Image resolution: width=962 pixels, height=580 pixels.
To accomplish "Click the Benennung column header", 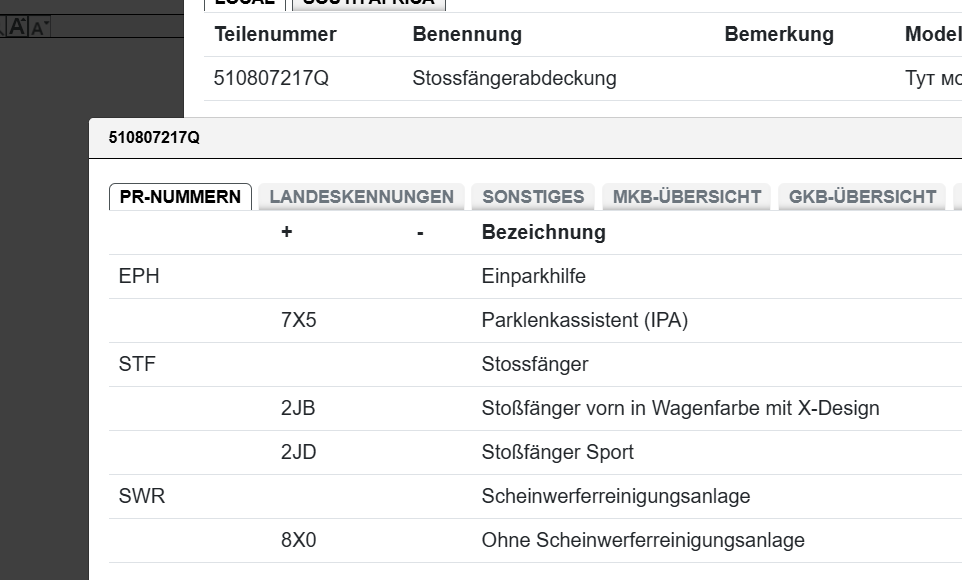I will coord(467,34).
